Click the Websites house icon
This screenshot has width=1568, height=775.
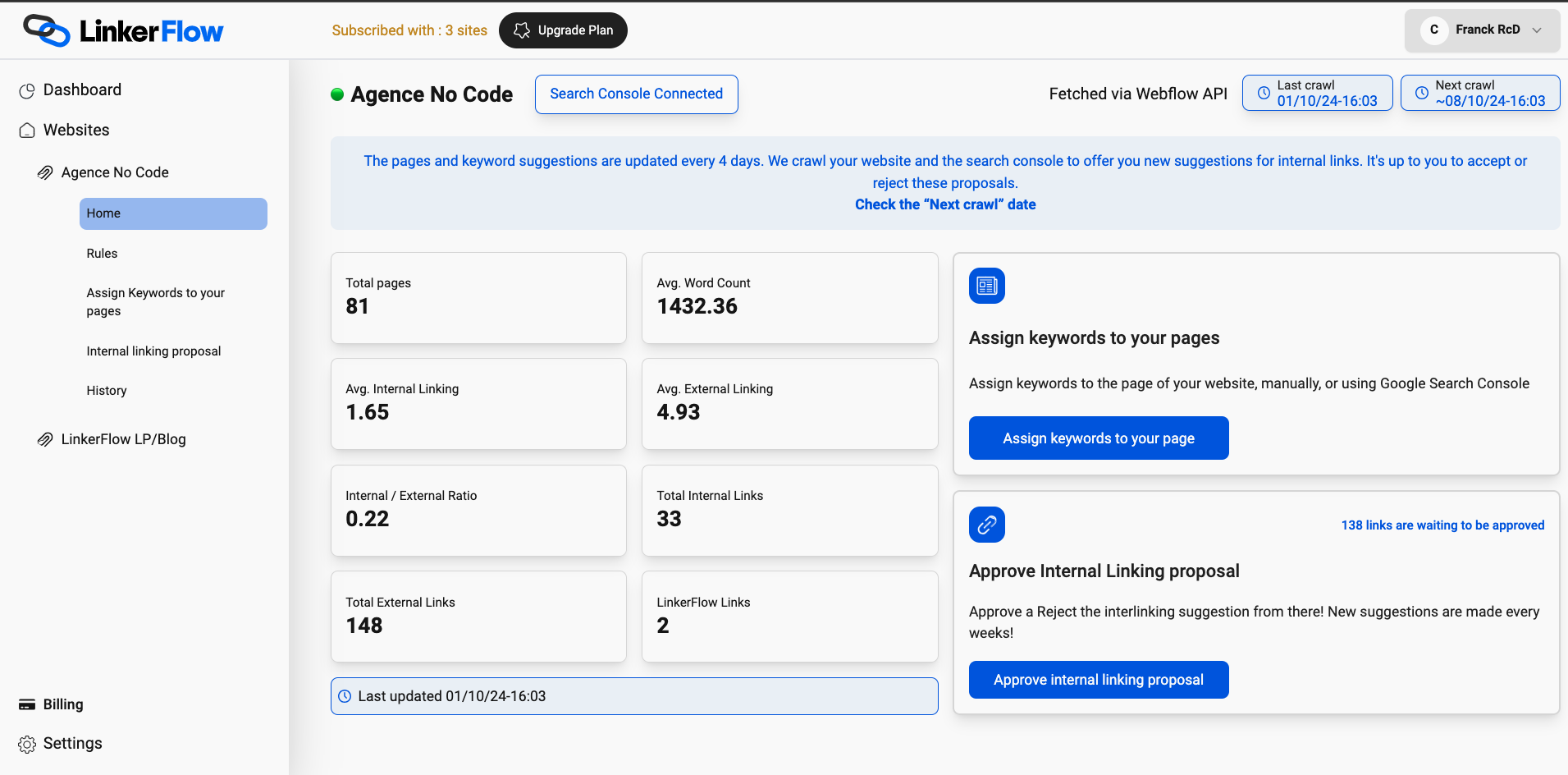[27, 131]
